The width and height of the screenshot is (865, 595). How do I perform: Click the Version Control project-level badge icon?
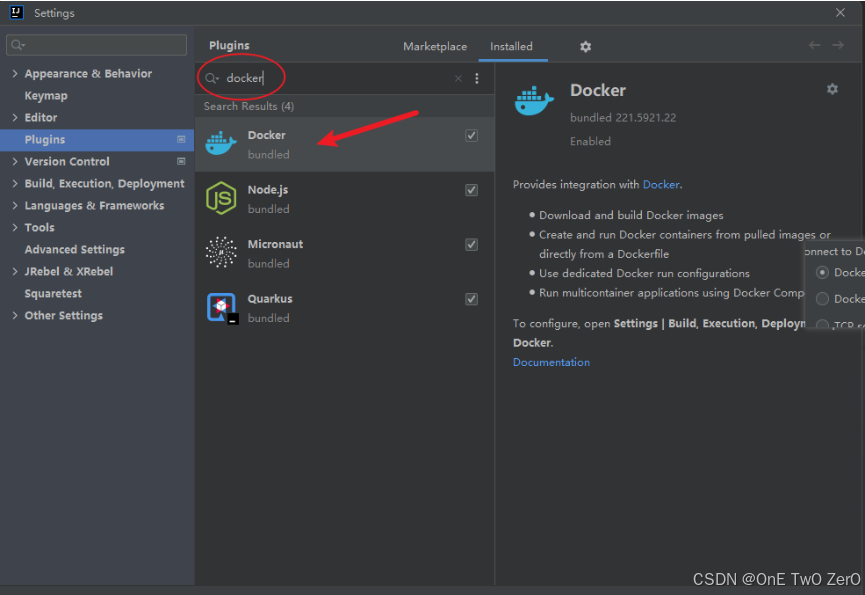[181, 162]
